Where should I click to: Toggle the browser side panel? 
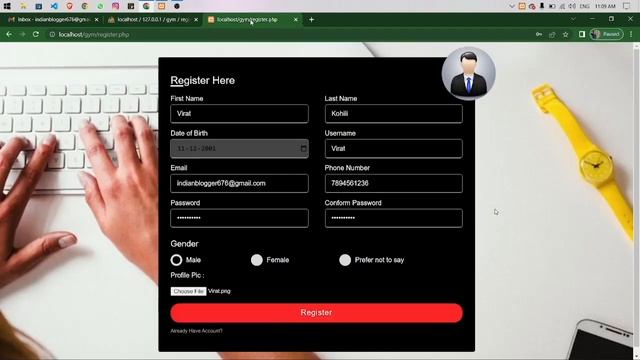pos(582,34)
